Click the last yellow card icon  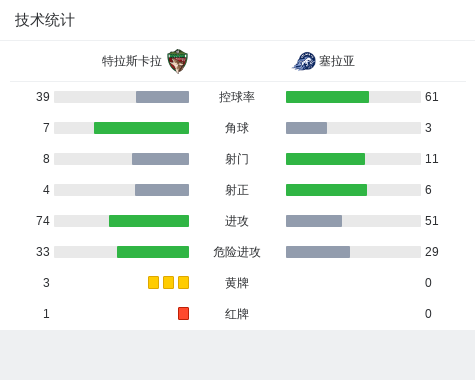(183, 282)
